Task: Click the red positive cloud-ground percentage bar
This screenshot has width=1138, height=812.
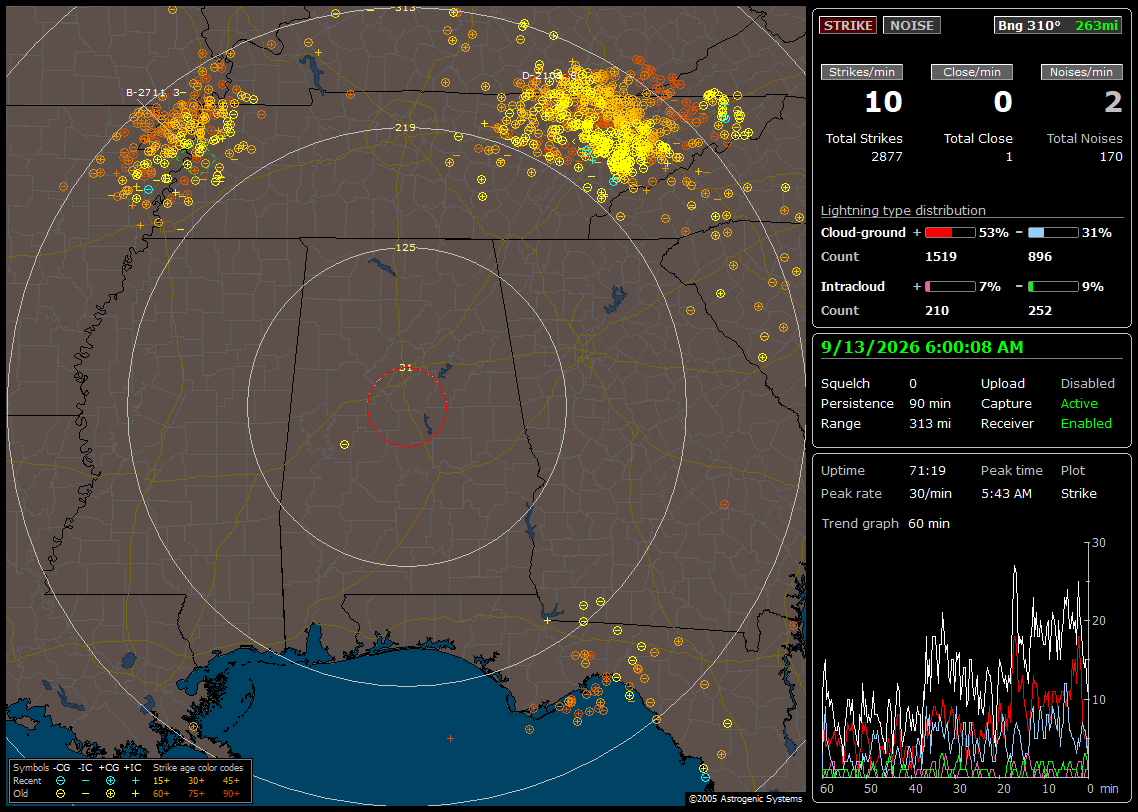Action: click(950, 233)
